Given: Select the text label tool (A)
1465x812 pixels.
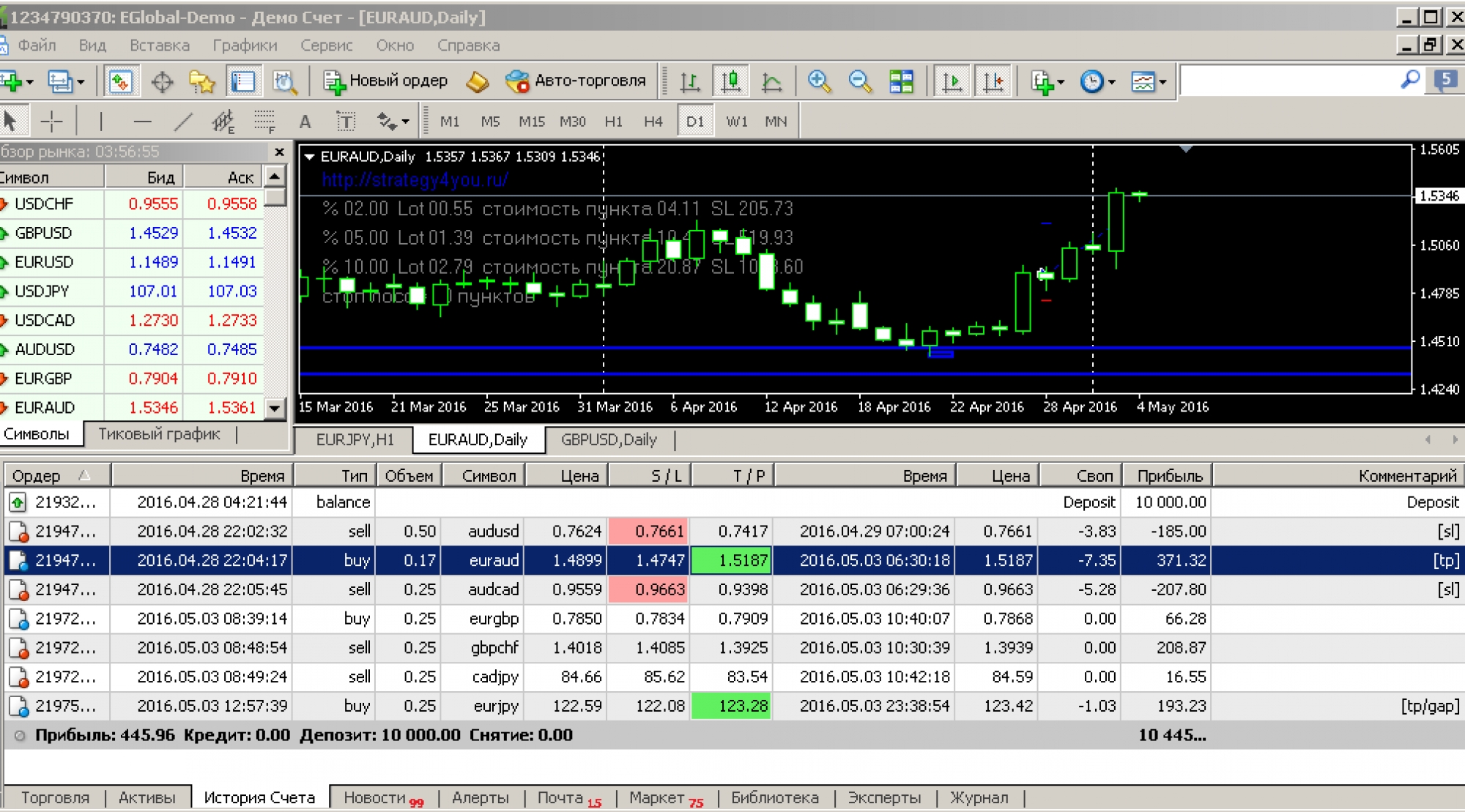Looking at the screenshot, I should [x=305, y=122].
